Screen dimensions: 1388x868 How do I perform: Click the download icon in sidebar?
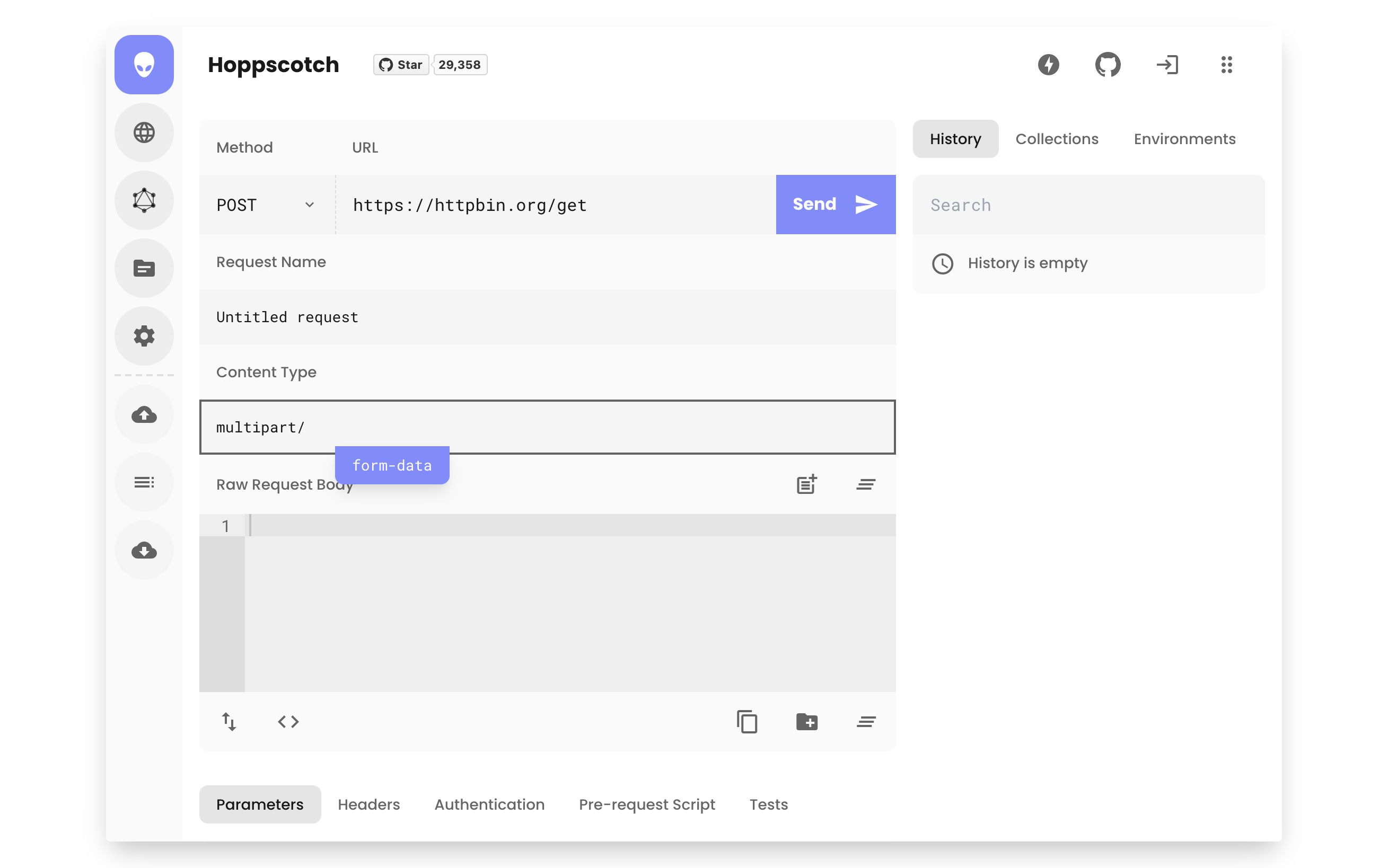(144, 551)
